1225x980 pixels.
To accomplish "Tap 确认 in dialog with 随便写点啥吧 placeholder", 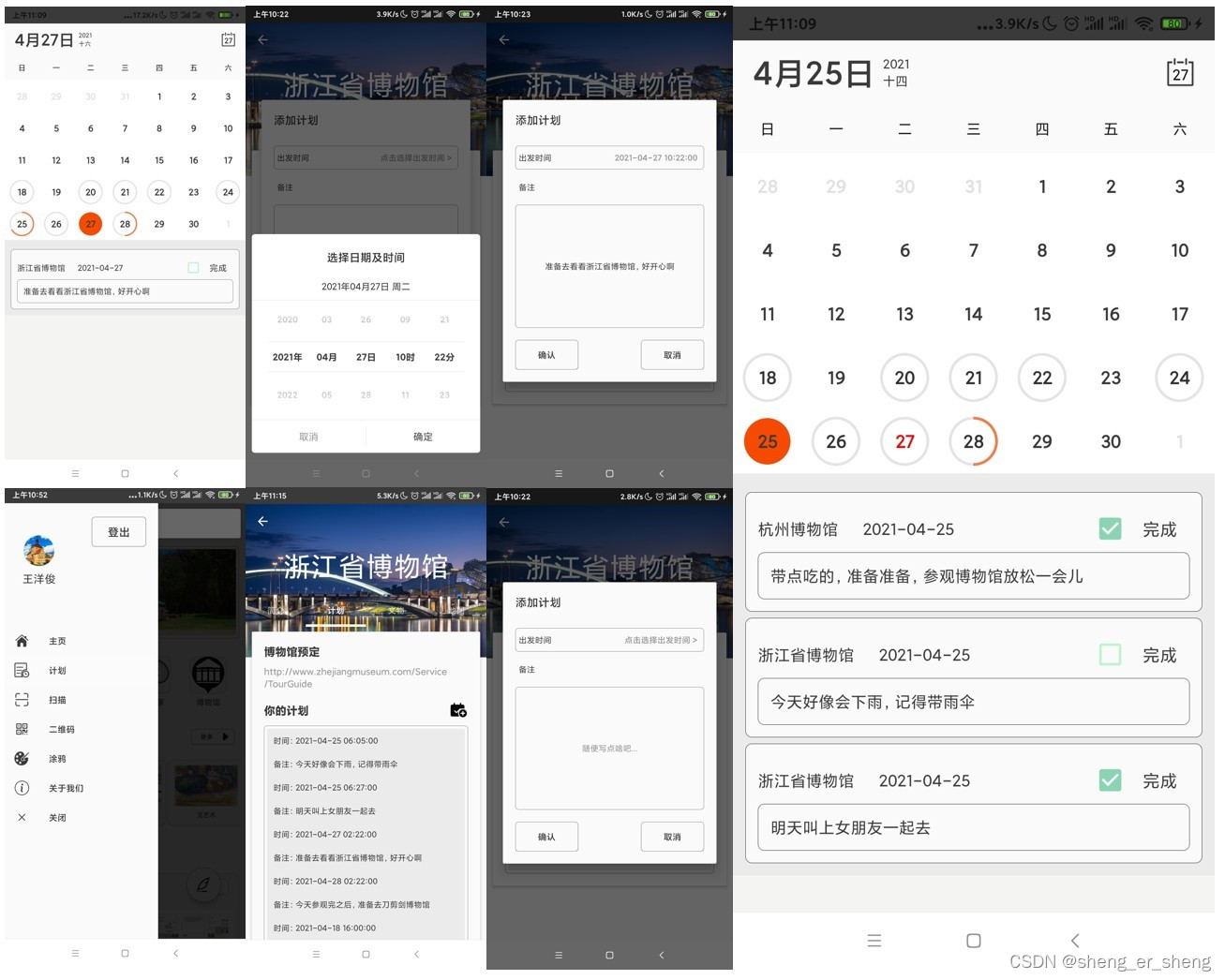I will (x=546, y=837).
